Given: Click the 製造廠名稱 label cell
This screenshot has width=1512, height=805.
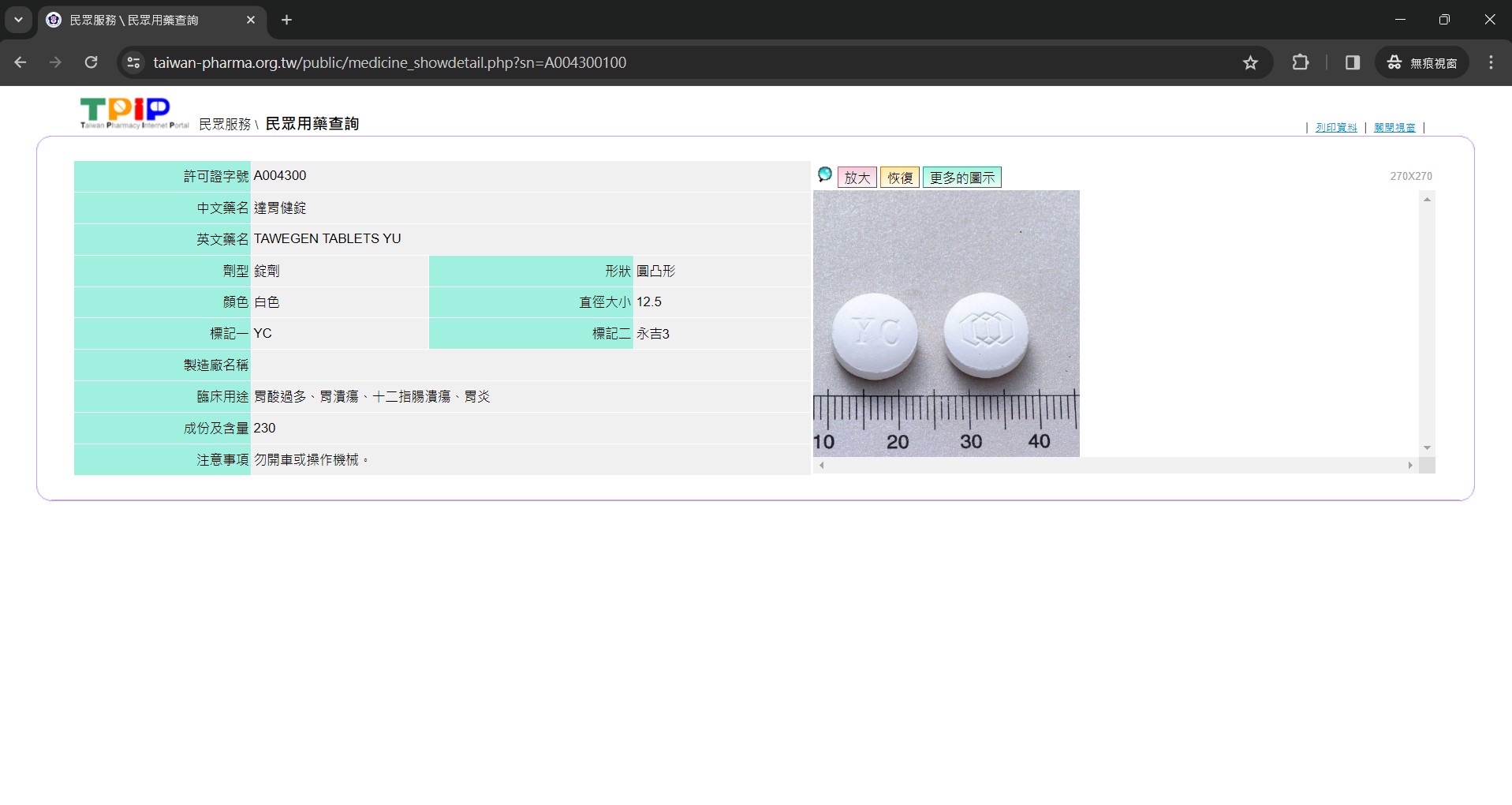Looking at the screenshot, I should (x=162, y=365).
